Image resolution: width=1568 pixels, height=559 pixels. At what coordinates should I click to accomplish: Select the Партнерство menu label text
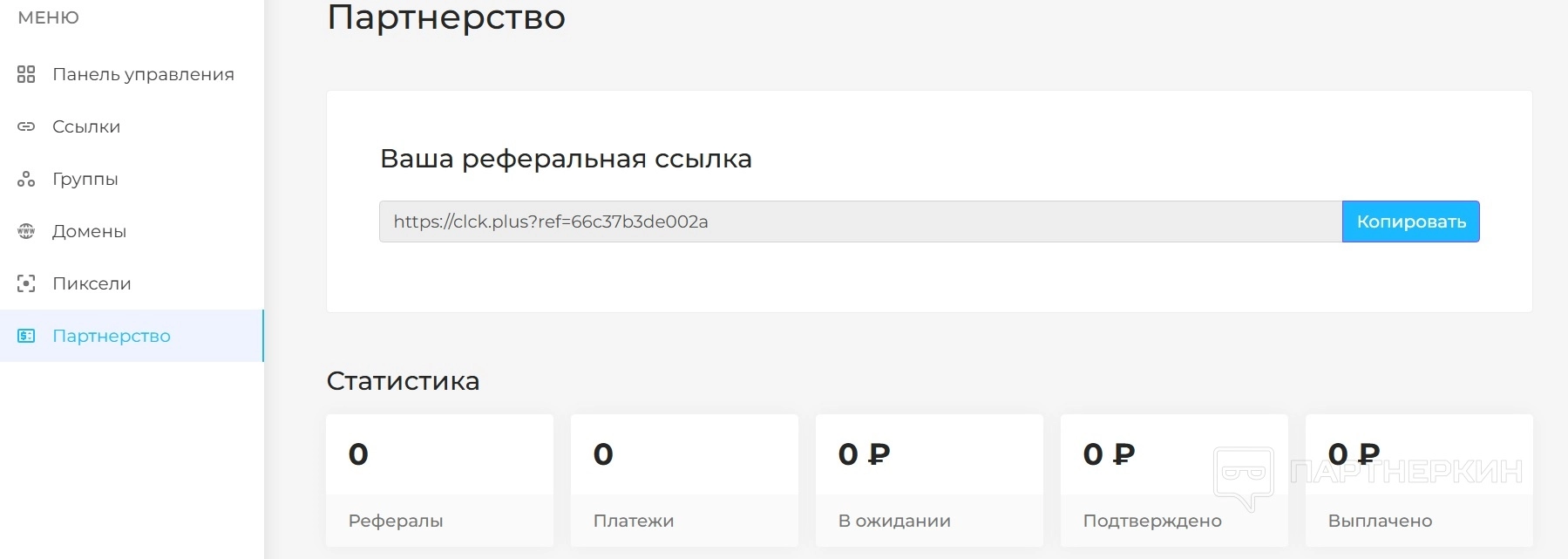(112, 336)
